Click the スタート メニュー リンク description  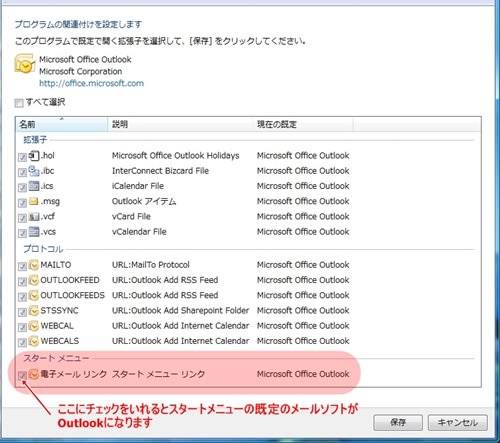(x=158, y=374)
